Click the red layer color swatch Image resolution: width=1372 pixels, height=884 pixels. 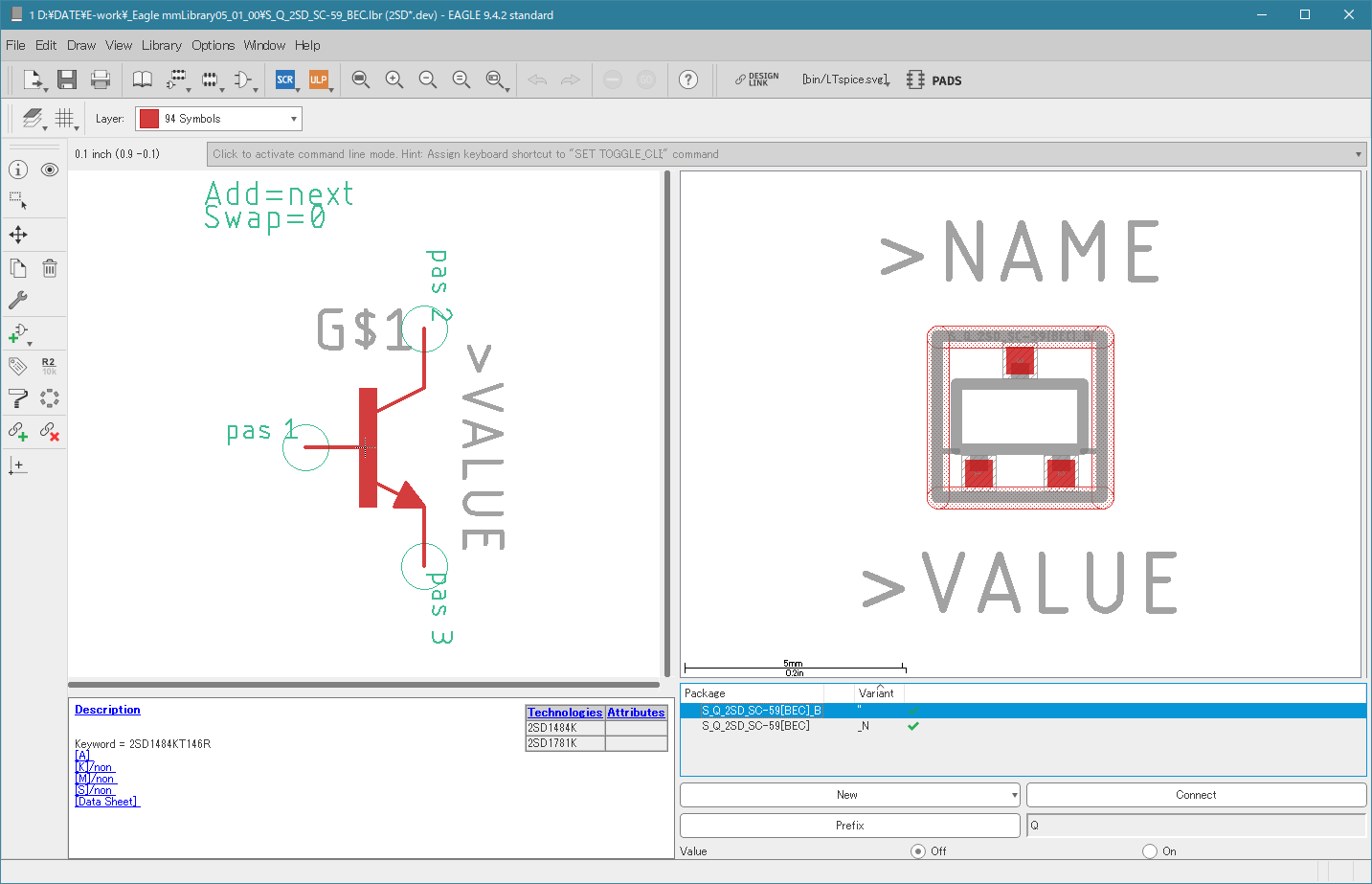click(148, 119)
